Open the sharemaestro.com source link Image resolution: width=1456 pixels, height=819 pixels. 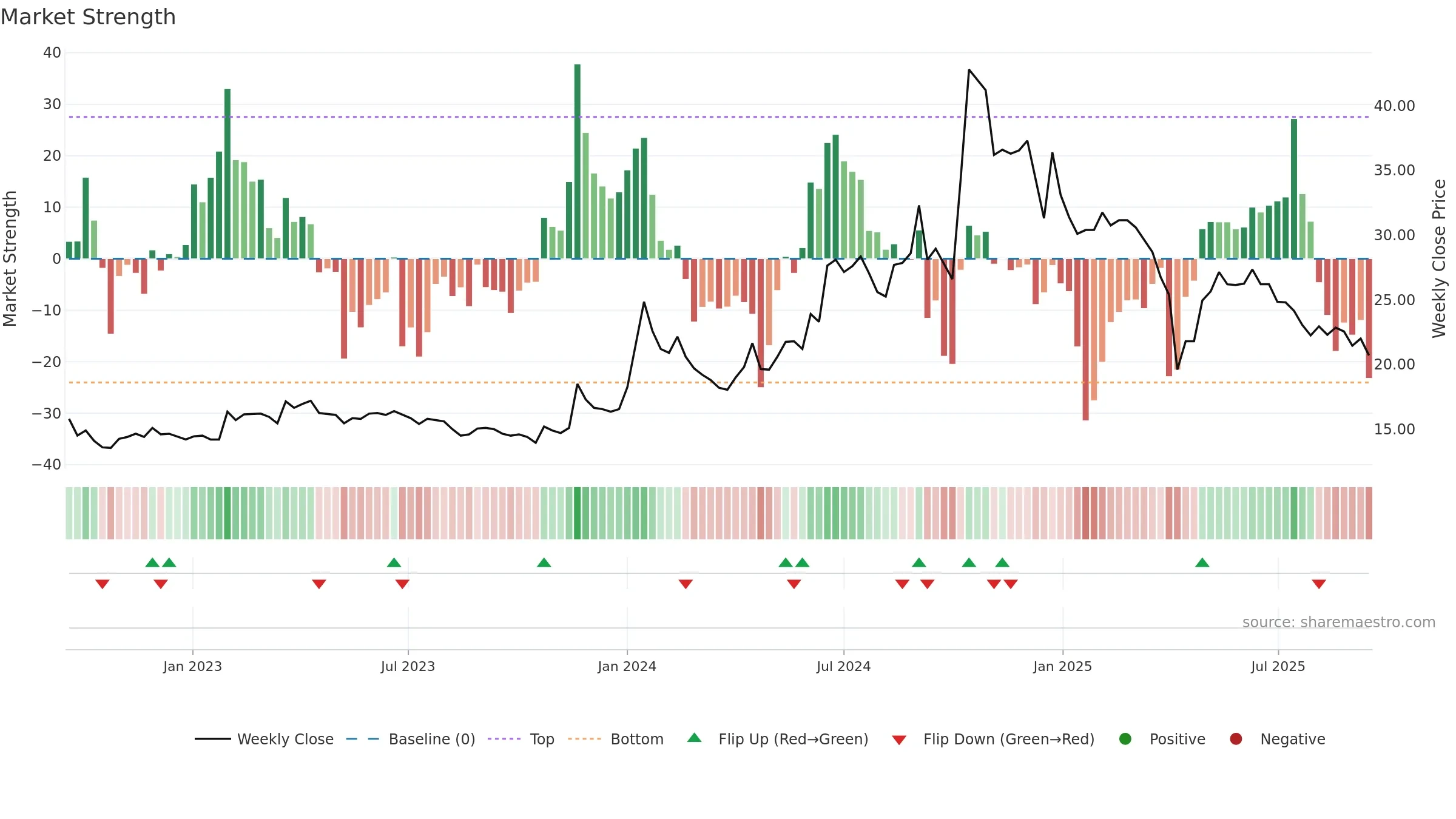tap(1339, 622)
